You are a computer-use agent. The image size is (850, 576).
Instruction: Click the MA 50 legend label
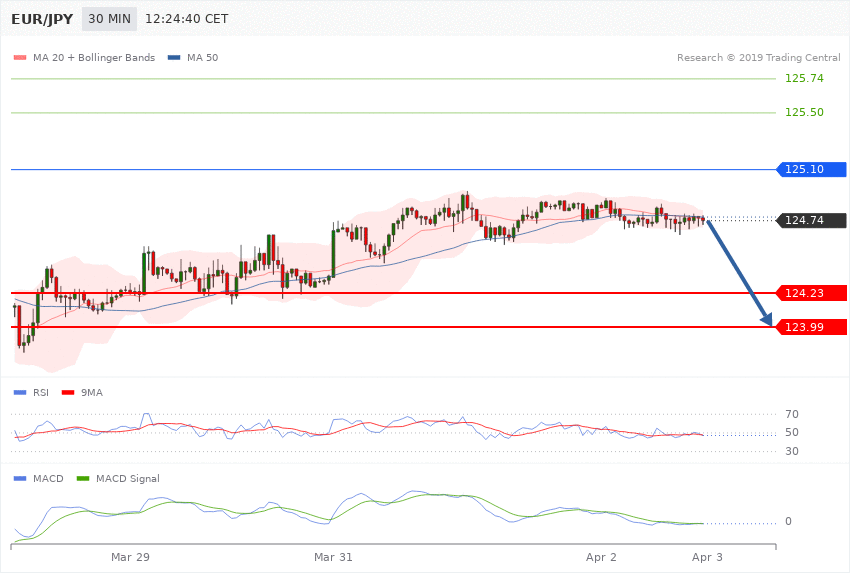[x=203, y=57]
